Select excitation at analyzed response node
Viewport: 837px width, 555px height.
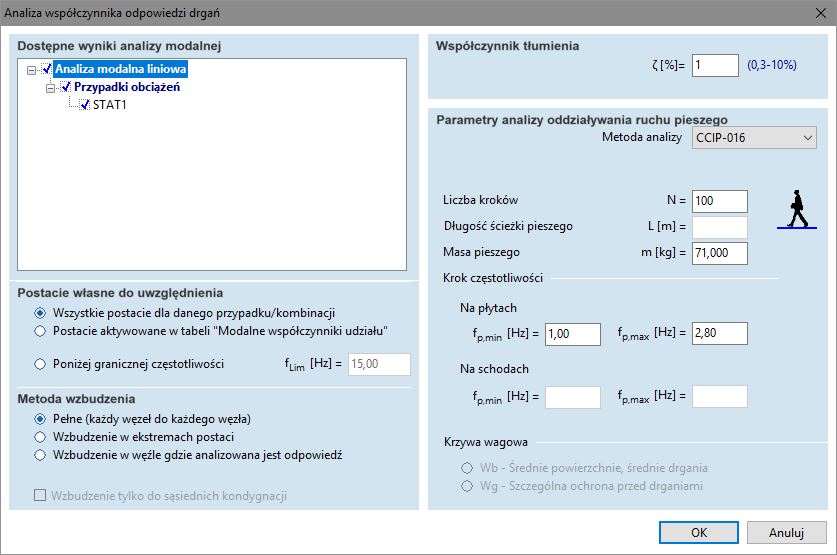40,455
